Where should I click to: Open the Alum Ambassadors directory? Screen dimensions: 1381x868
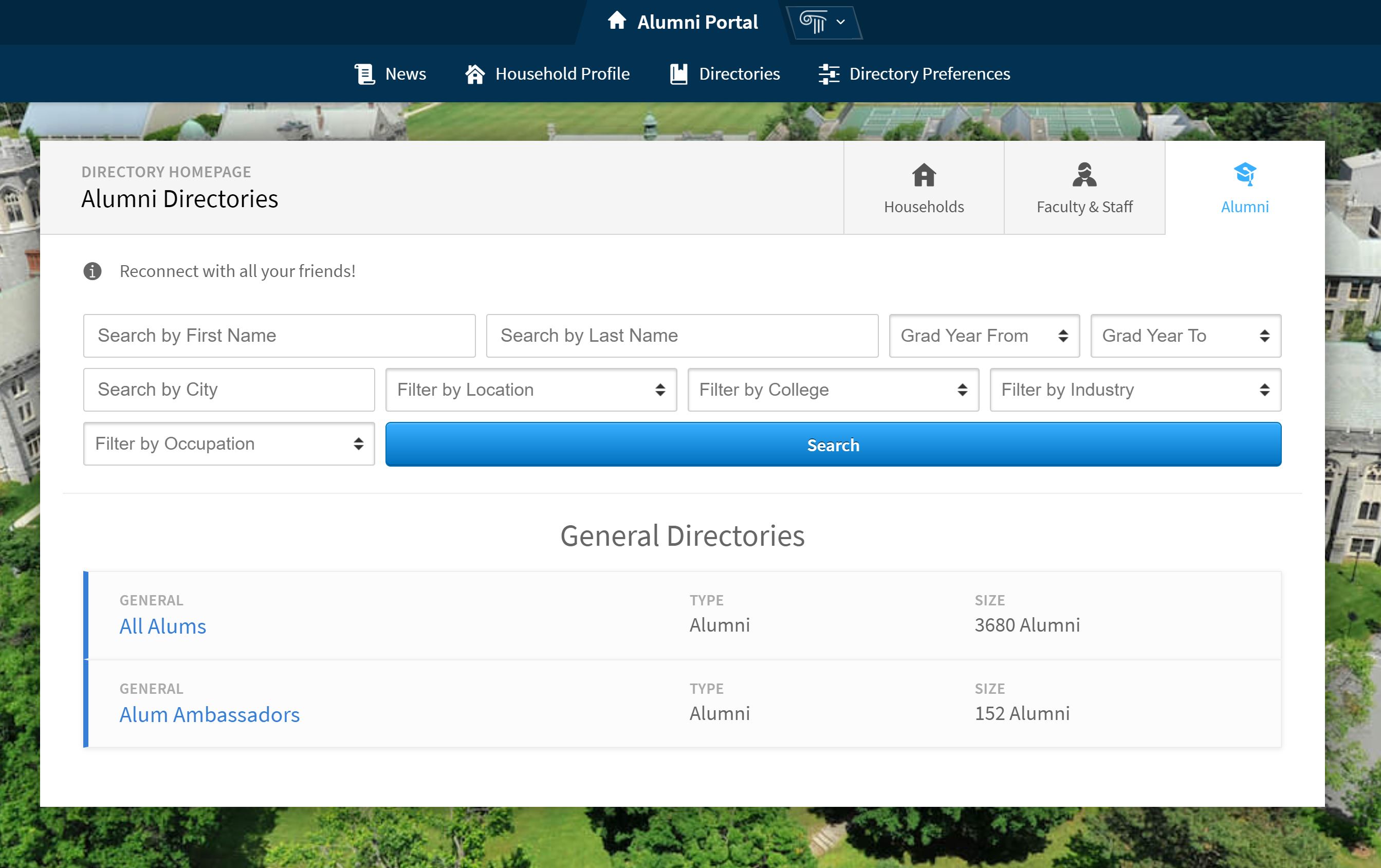click(209, 714)
